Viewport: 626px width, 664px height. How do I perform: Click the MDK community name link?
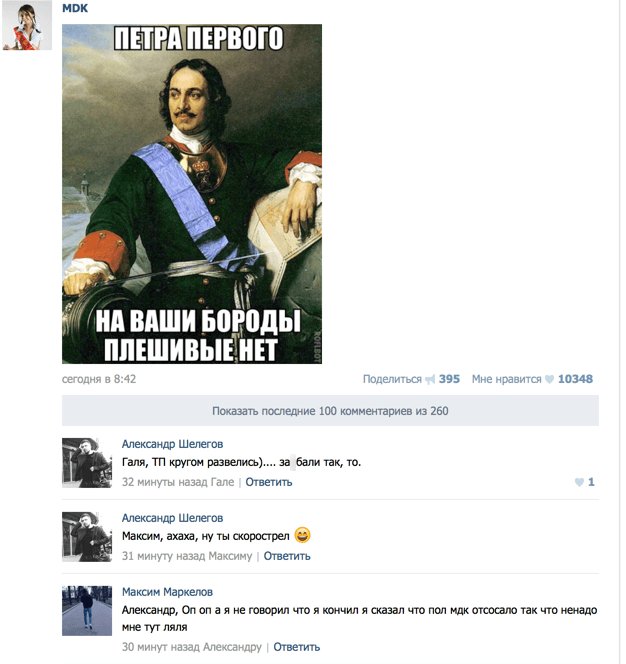point(75,8)
